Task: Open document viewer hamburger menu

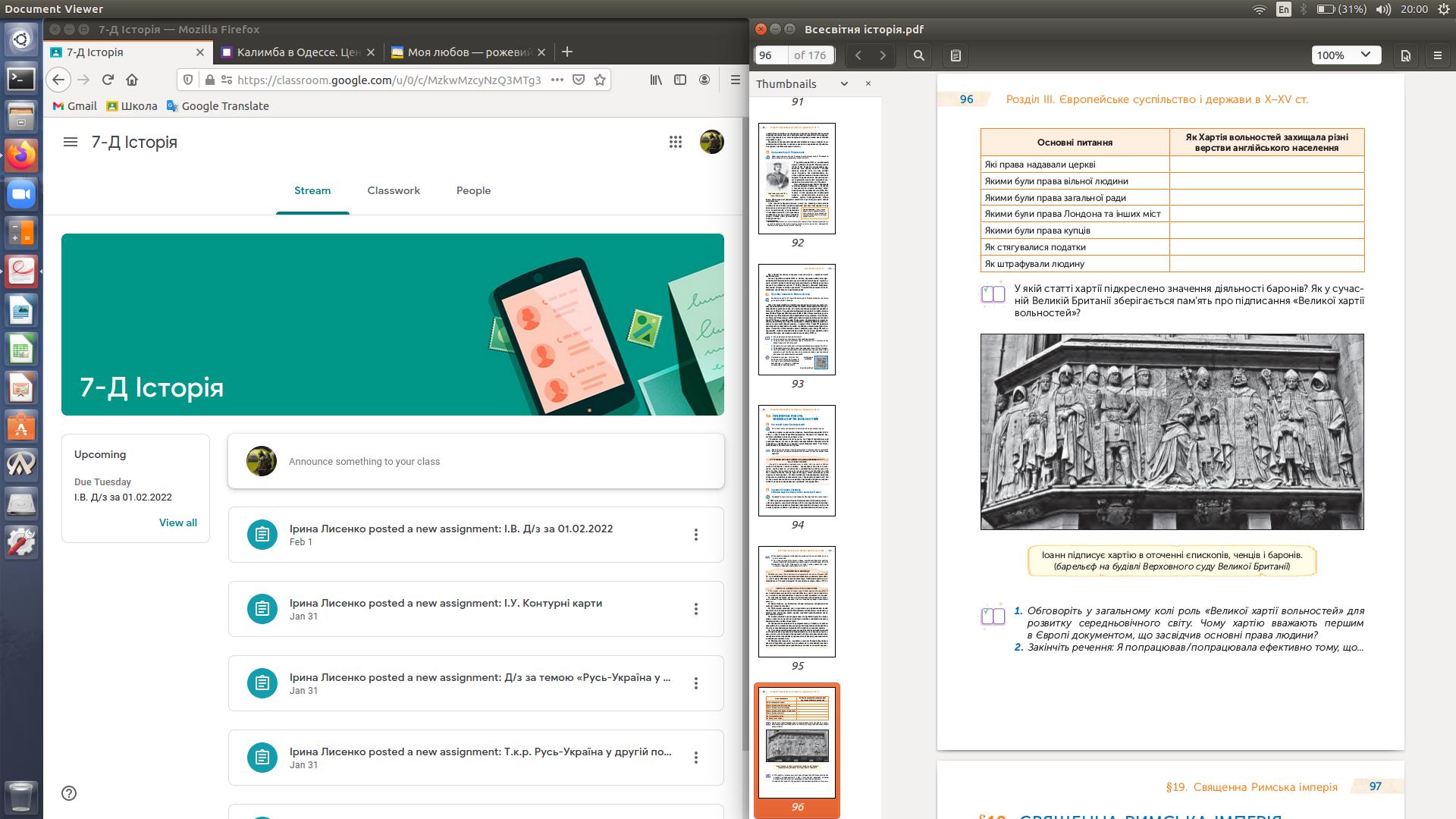Action: [1437, 55]
